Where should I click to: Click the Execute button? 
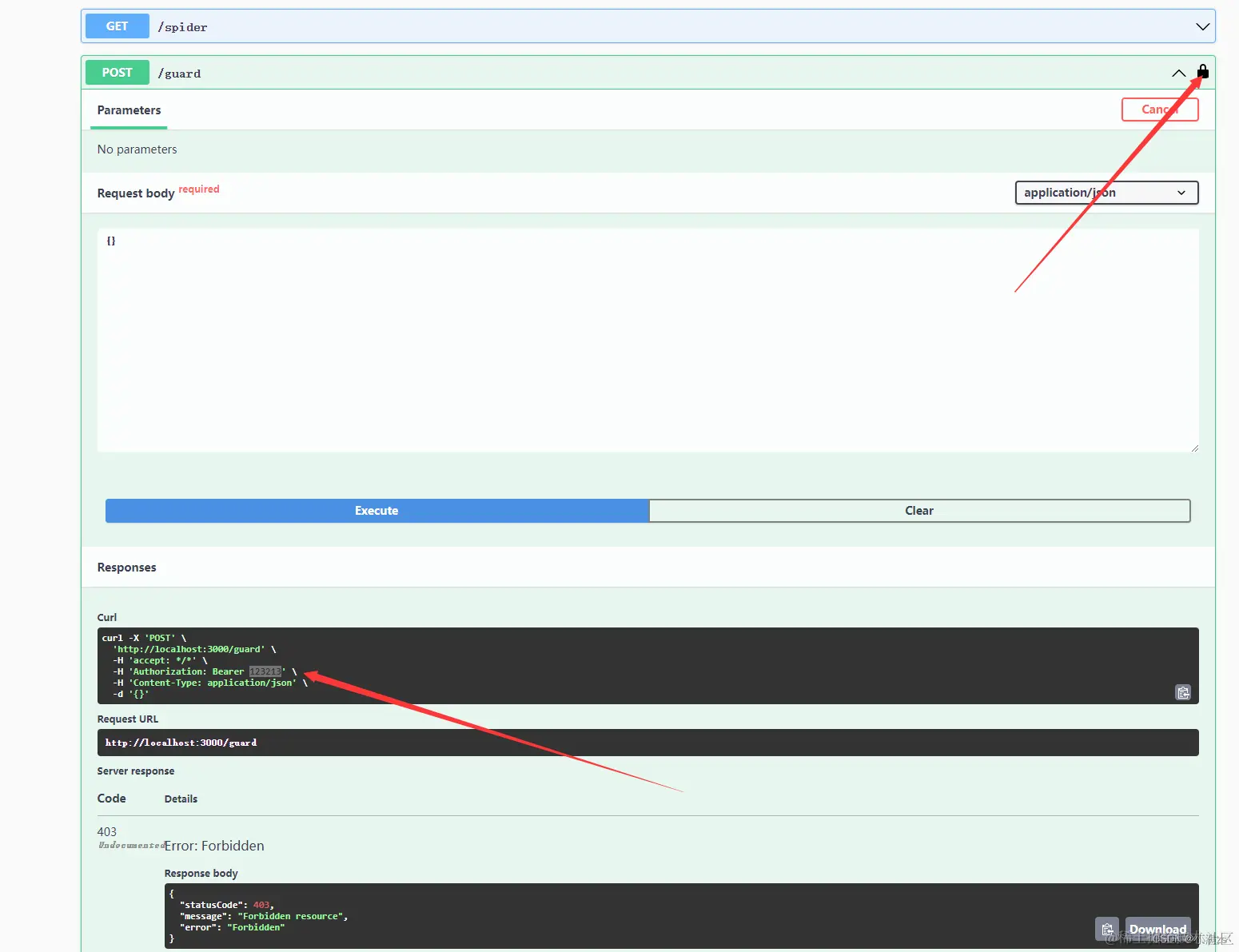tap(376, 511)
